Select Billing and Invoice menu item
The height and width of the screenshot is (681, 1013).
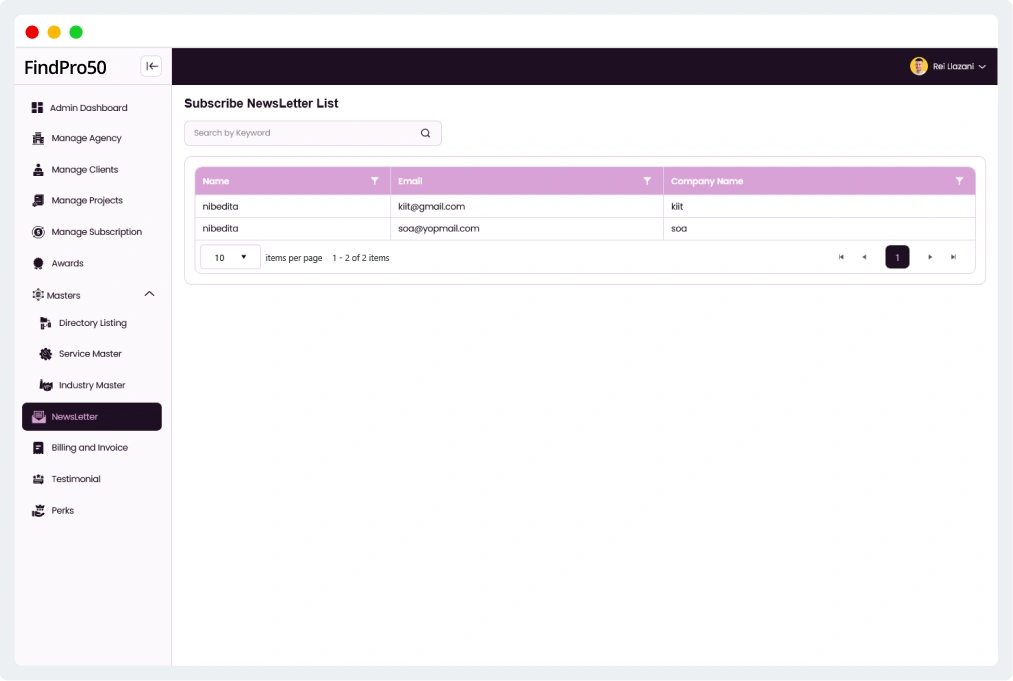[89, 448]
